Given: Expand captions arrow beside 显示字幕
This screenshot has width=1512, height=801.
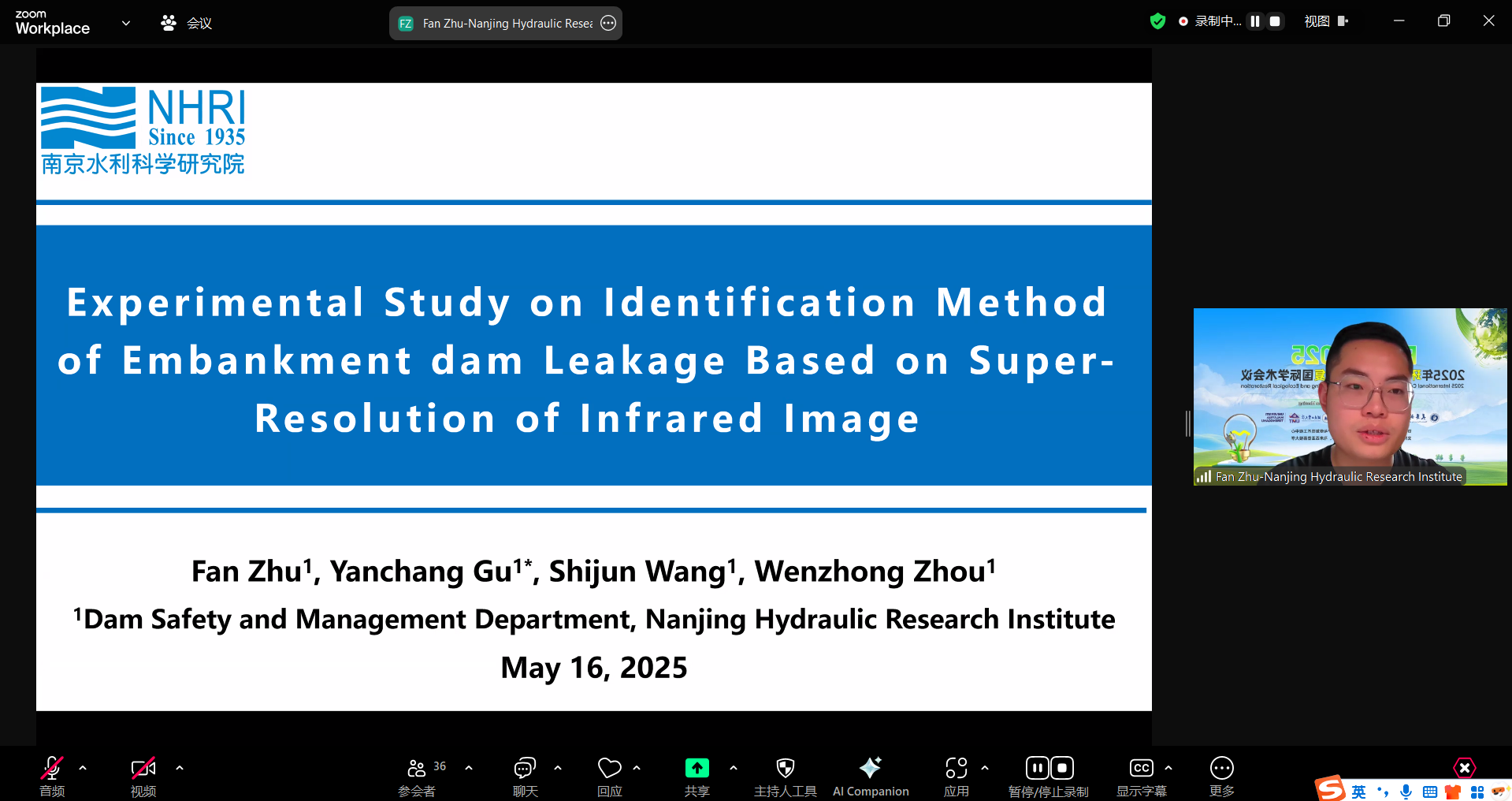Looking at the screenshot, I should (1168, 768).
